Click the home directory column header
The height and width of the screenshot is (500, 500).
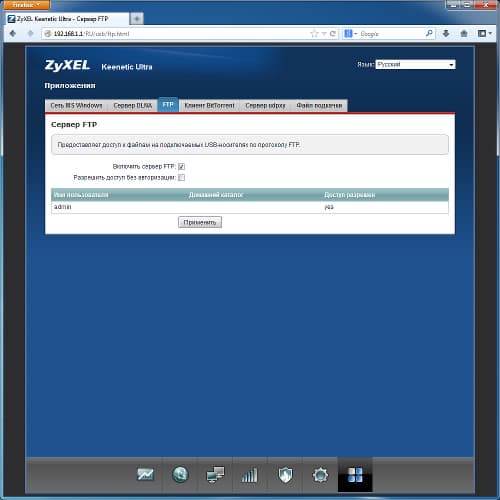(x=216, y=195)
